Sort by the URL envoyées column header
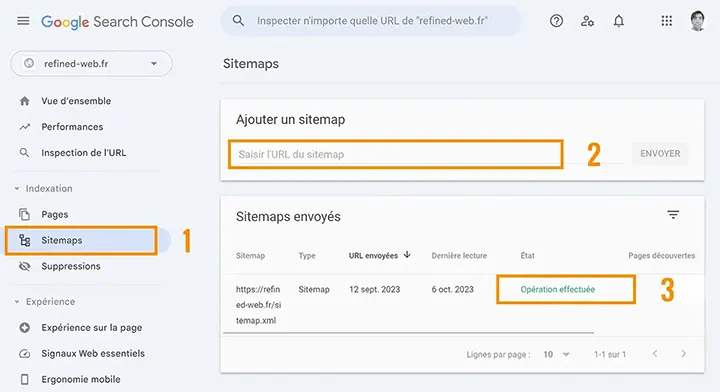The image size is (720, 392). (373, 255)
